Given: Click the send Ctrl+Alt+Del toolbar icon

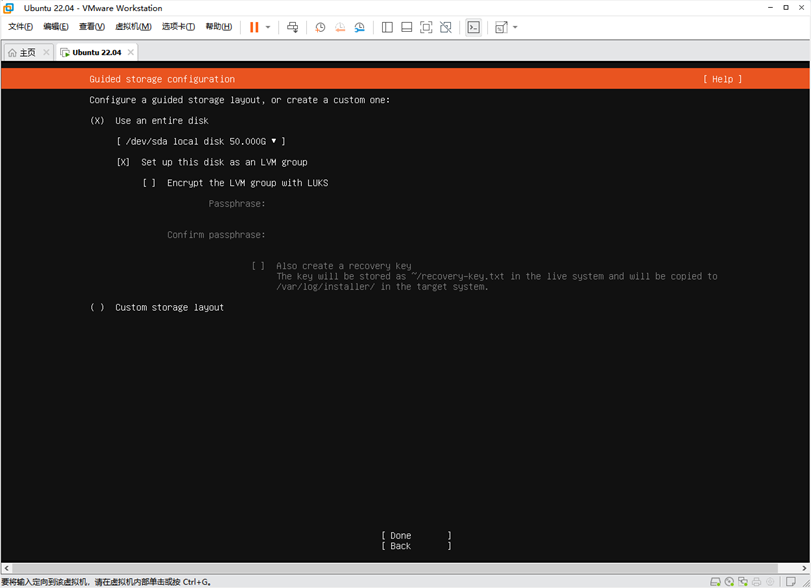Looking at the screenshot, I should click(293, 27).
